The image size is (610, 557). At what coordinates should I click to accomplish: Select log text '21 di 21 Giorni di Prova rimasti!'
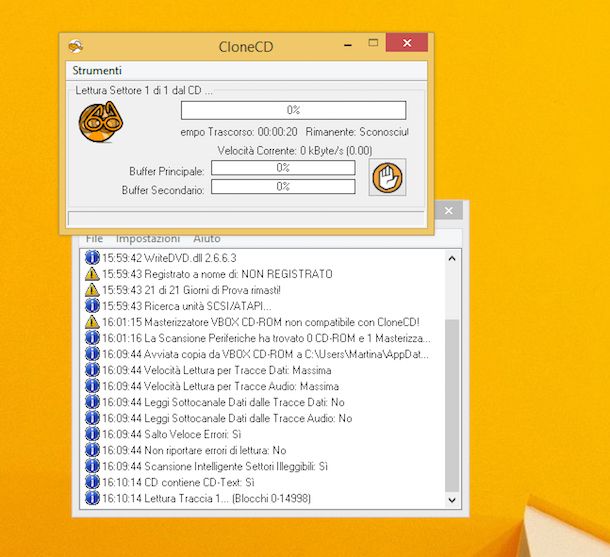tap(212, 290)
